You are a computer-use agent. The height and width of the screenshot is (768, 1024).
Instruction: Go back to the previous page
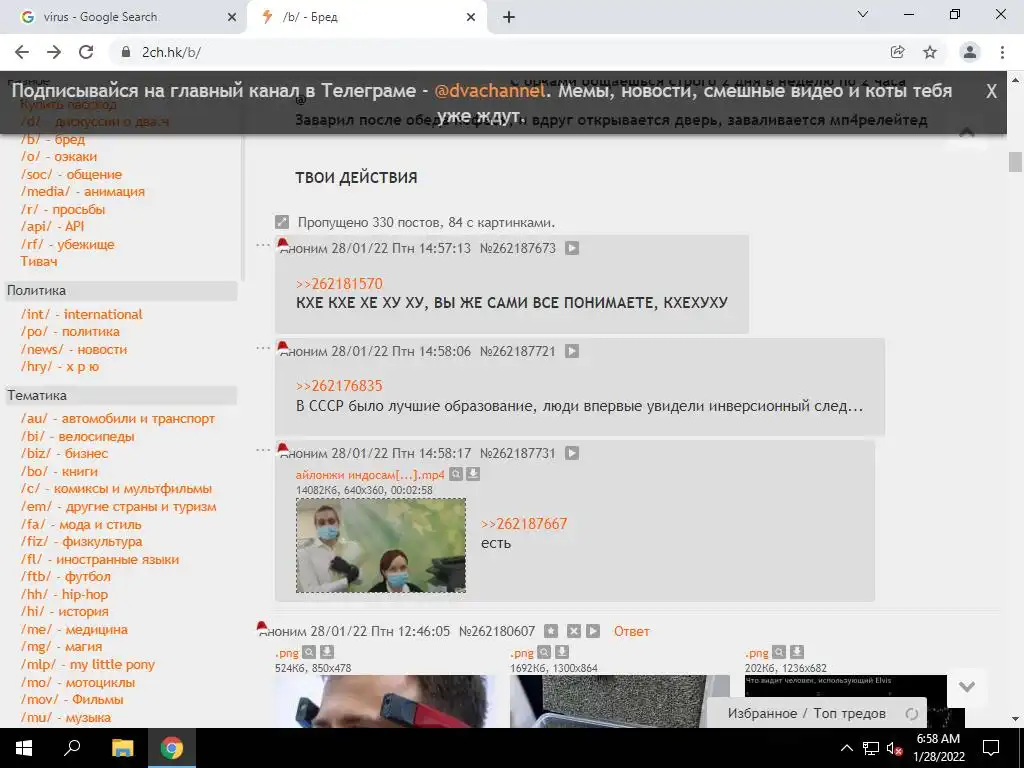point(22,52)
